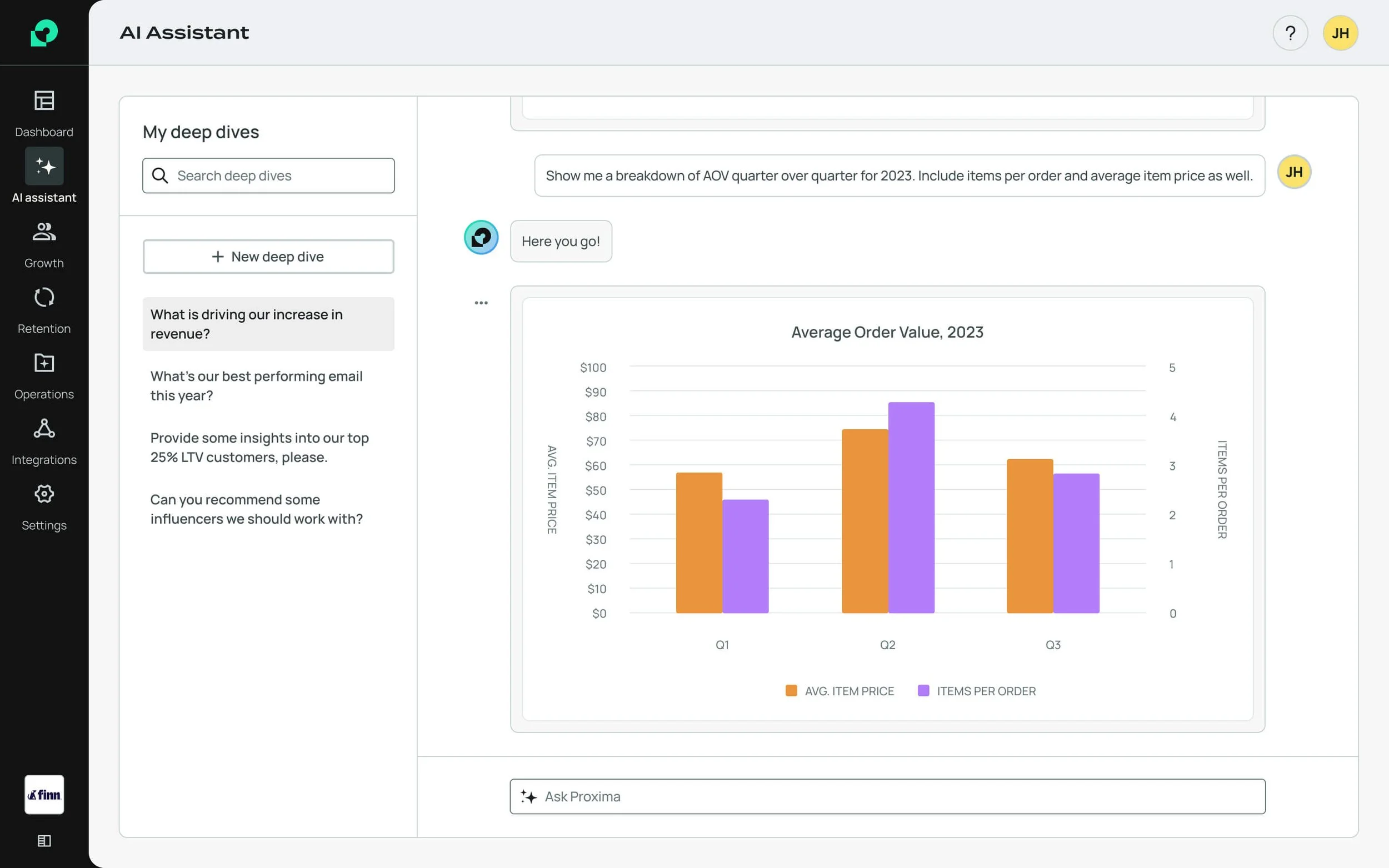The image size is (1389, 868).
Task: Toggle the AVG. ITEM PRICE legend swatch
Action: click(791, 691)
